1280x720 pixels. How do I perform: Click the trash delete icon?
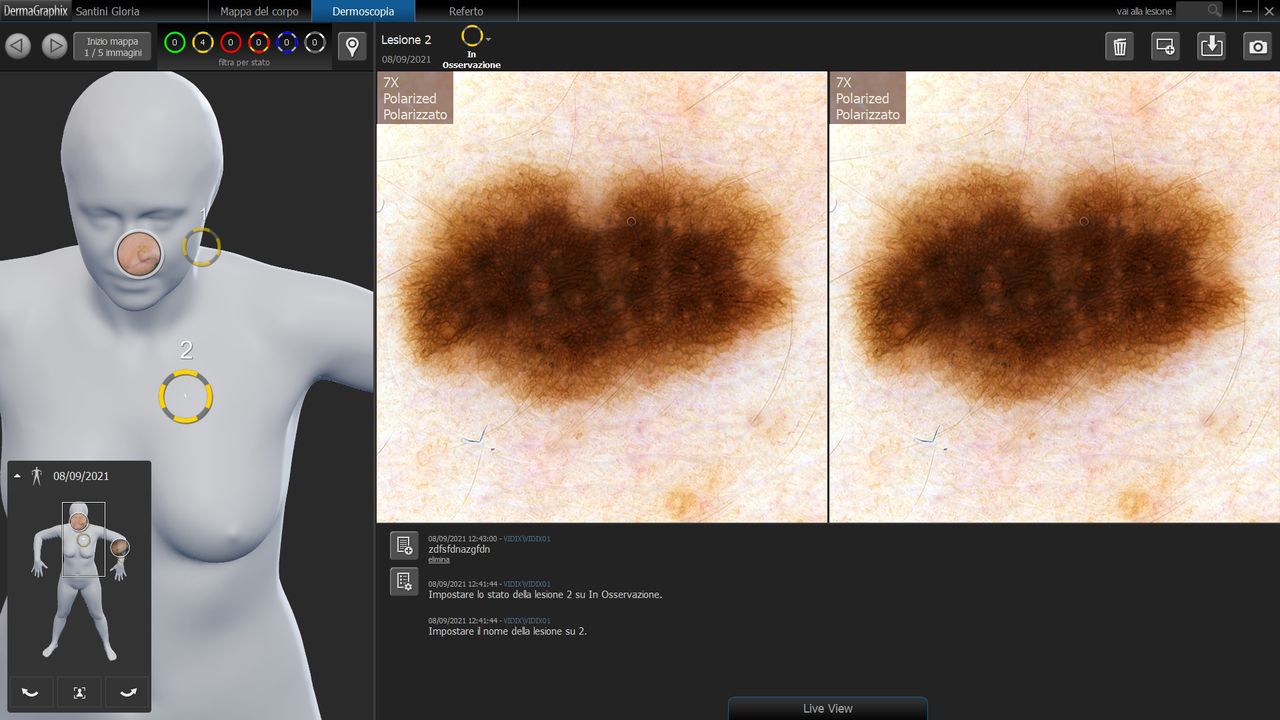(x=1119, y=46)
